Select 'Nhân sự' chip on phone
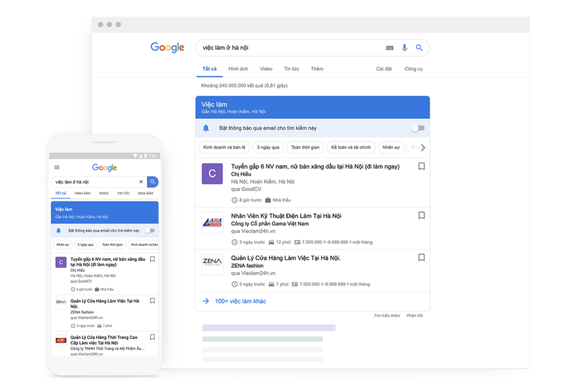 tap(62, 245)
